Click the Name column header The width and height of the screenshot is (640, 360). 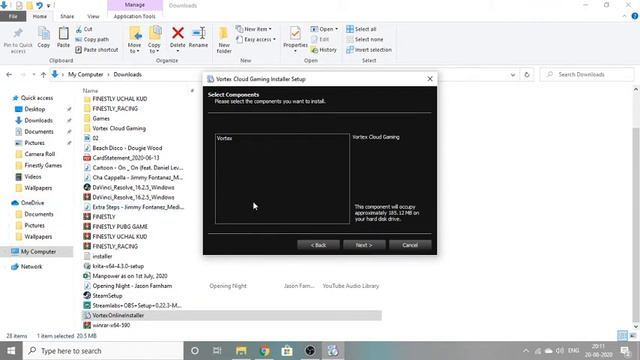click(x=90, y=91)
